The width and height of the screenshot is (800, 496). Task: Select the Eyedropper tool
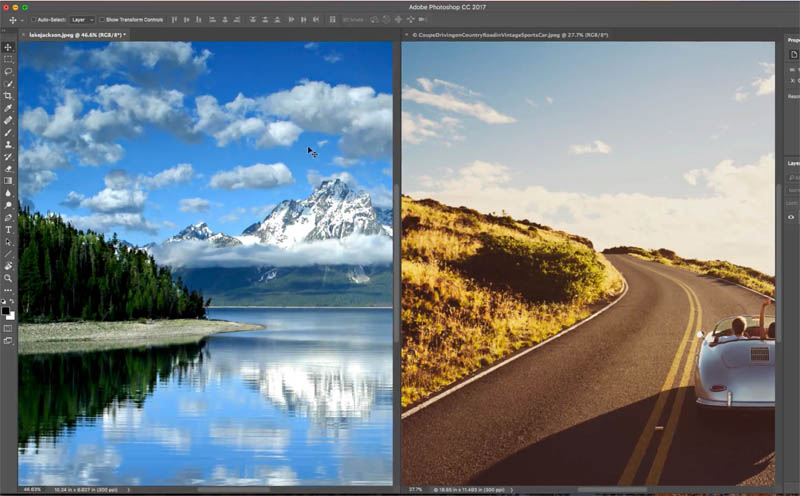click(x=8, y=108)
